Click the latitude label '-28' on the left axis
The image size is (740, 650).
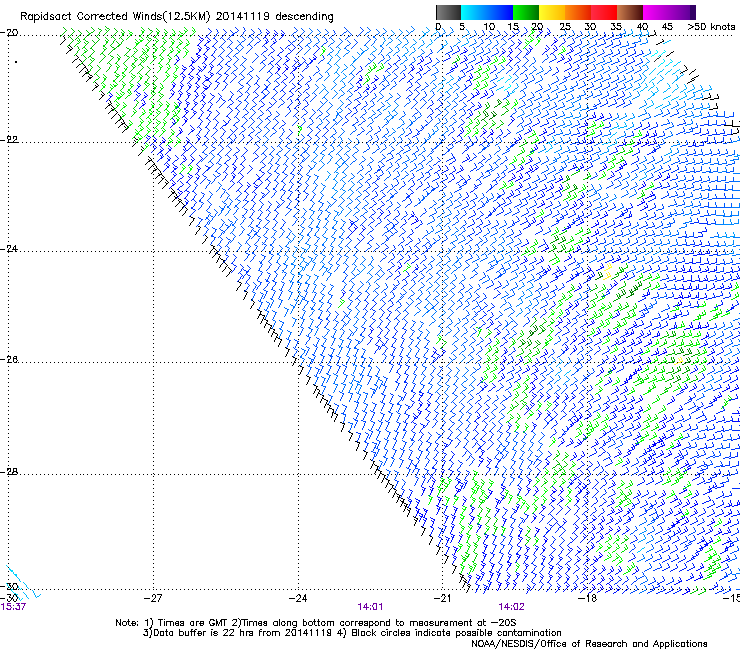9,471
